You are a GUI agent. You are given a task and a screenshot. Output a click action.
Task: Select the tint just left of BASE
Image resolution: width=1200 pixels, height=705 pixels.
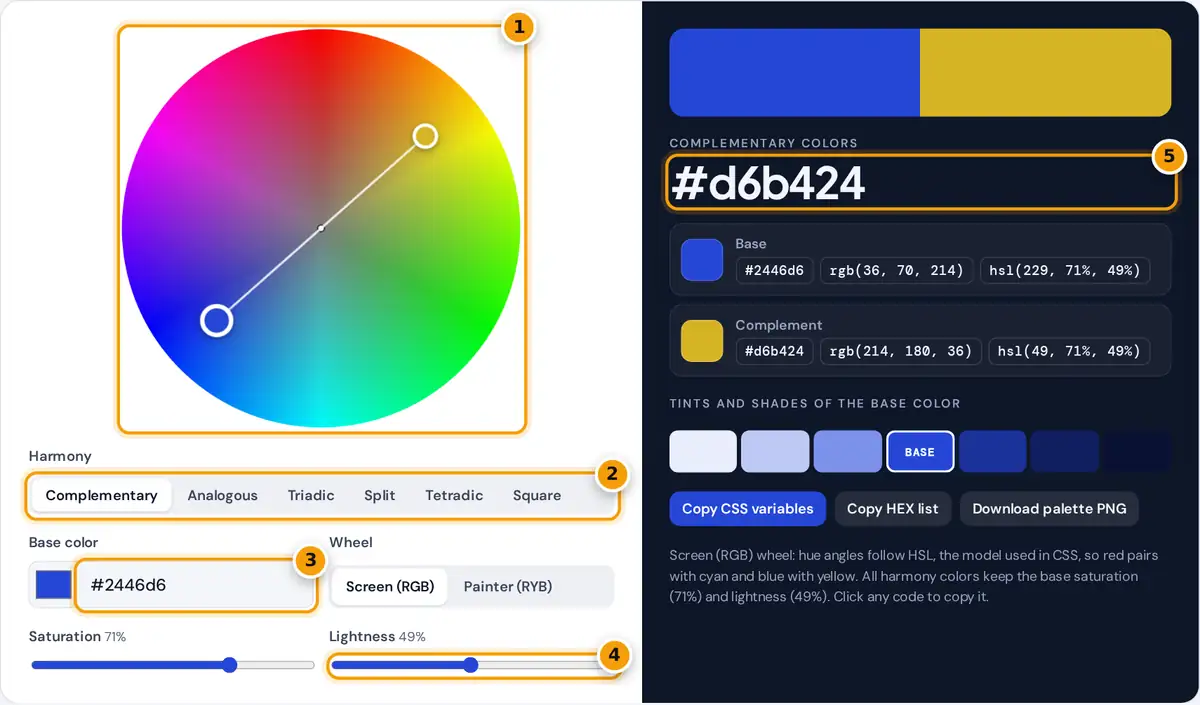tap(847, 451)
